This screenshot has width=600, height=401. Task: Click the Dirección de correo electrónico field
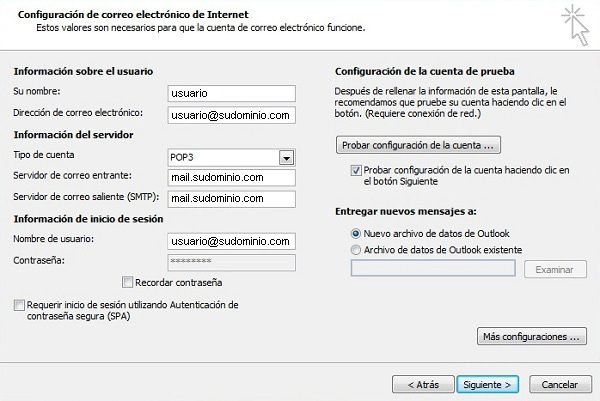(232, 115)
